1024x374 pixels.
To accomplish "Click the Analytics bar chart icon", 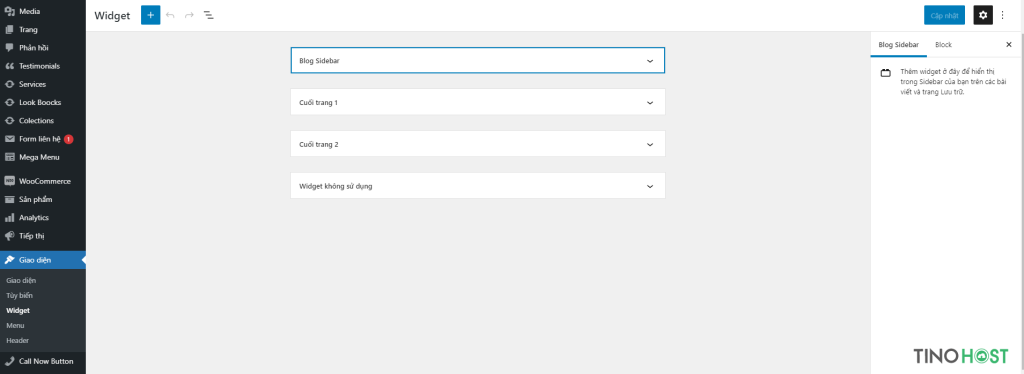I will [x=9, y=218].
